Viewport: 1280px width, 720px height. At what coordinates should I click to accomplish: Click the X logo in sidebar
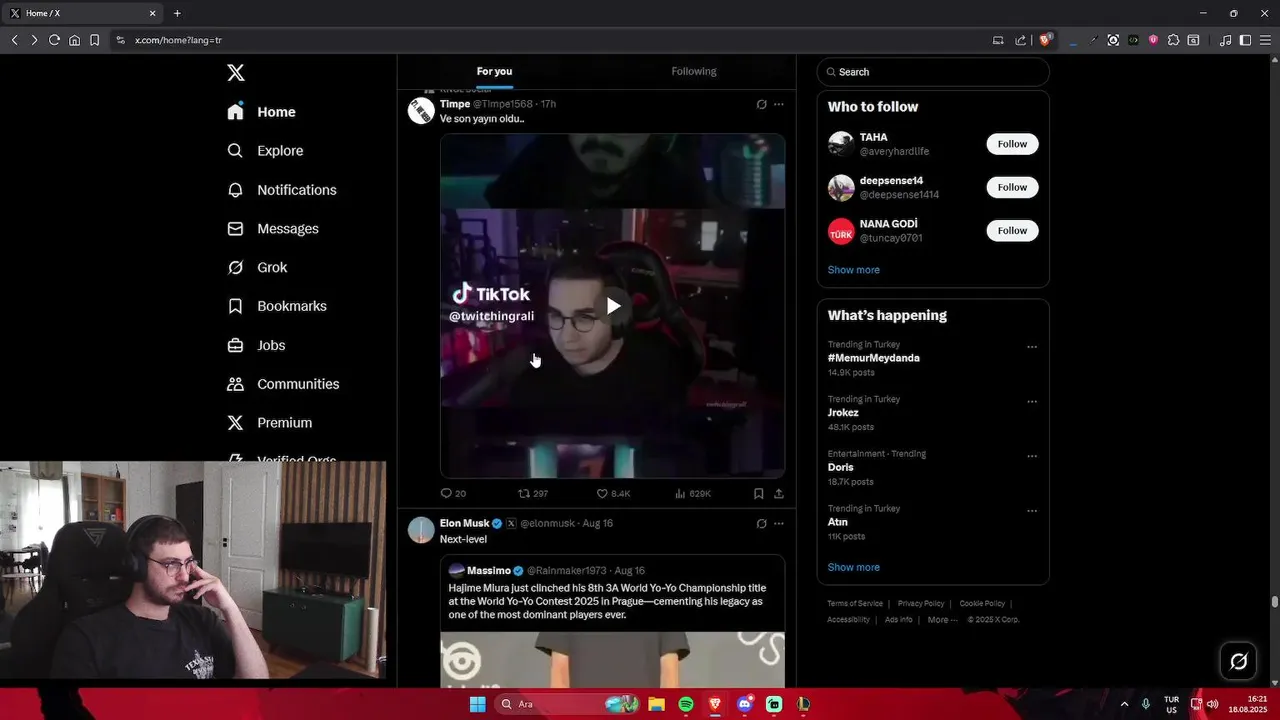(x=235, y=72)
